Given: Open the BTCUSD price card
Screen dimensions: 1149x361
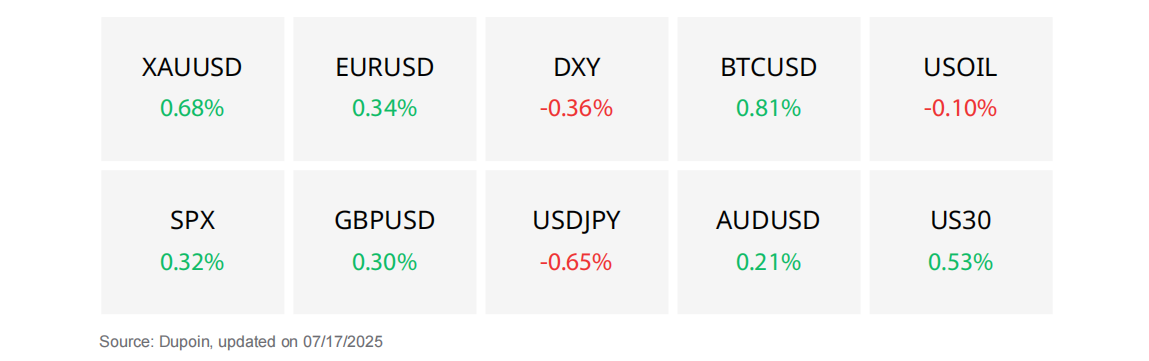Looking at the screenshot, I should 769,89.
